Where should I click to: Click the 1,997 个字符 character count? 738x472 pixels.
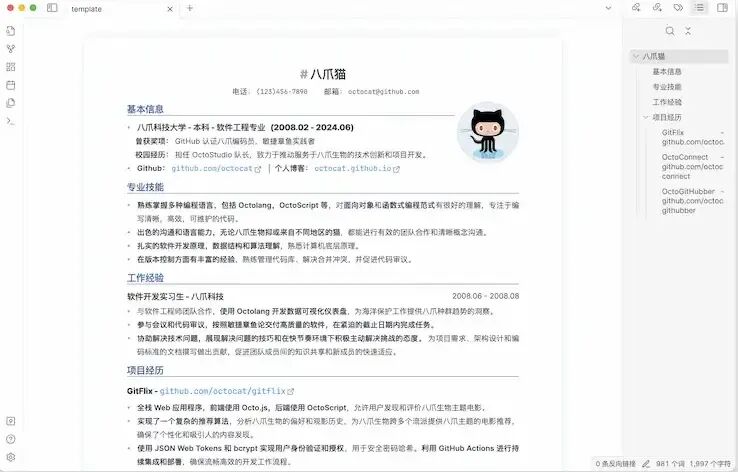(x=710, y=464)
